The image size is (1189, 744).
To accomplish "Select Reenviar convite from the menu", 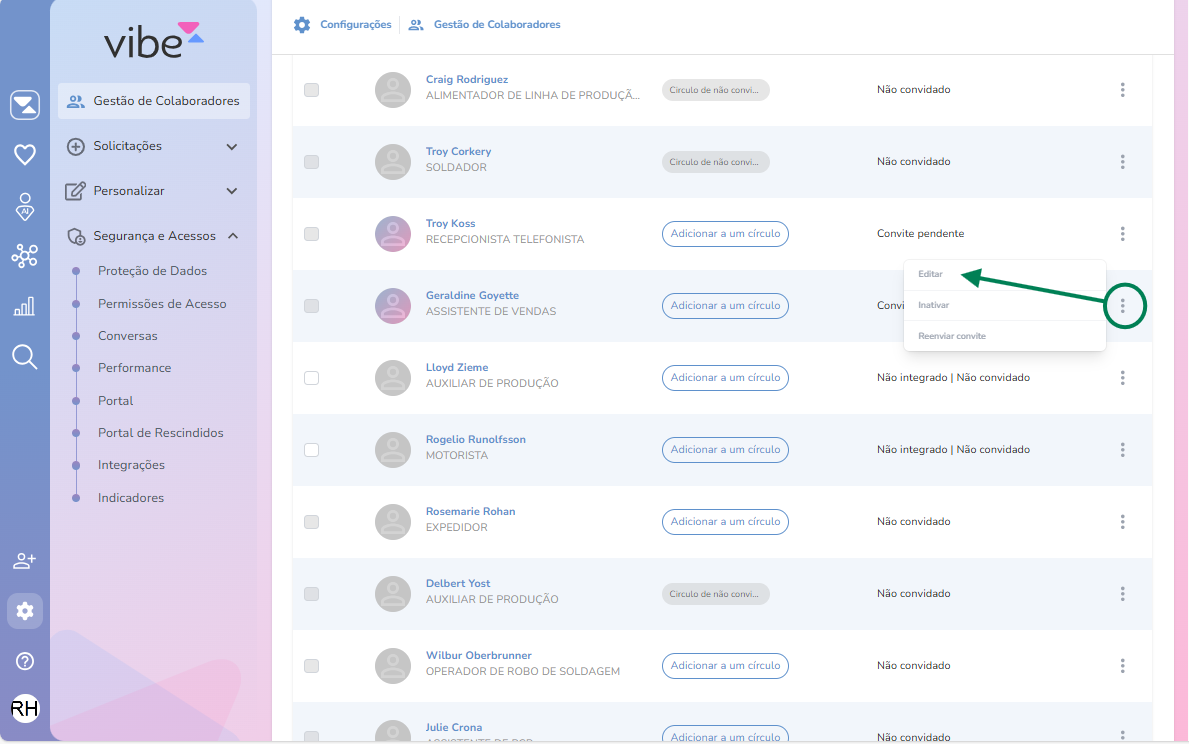I will [x=952, y=336].
